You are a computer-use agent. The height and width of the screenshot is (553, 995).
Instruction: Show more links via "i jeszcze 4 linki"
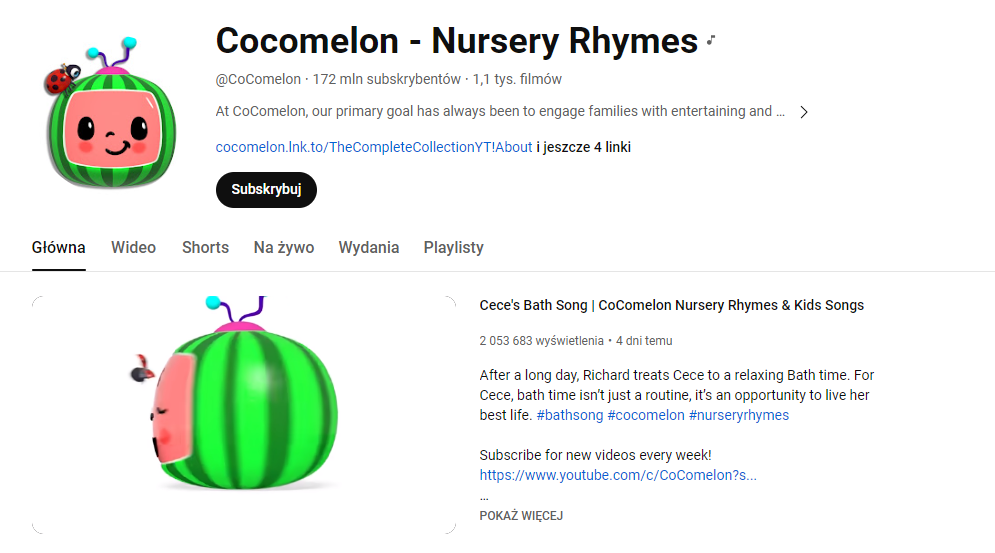tap(584, 147)
